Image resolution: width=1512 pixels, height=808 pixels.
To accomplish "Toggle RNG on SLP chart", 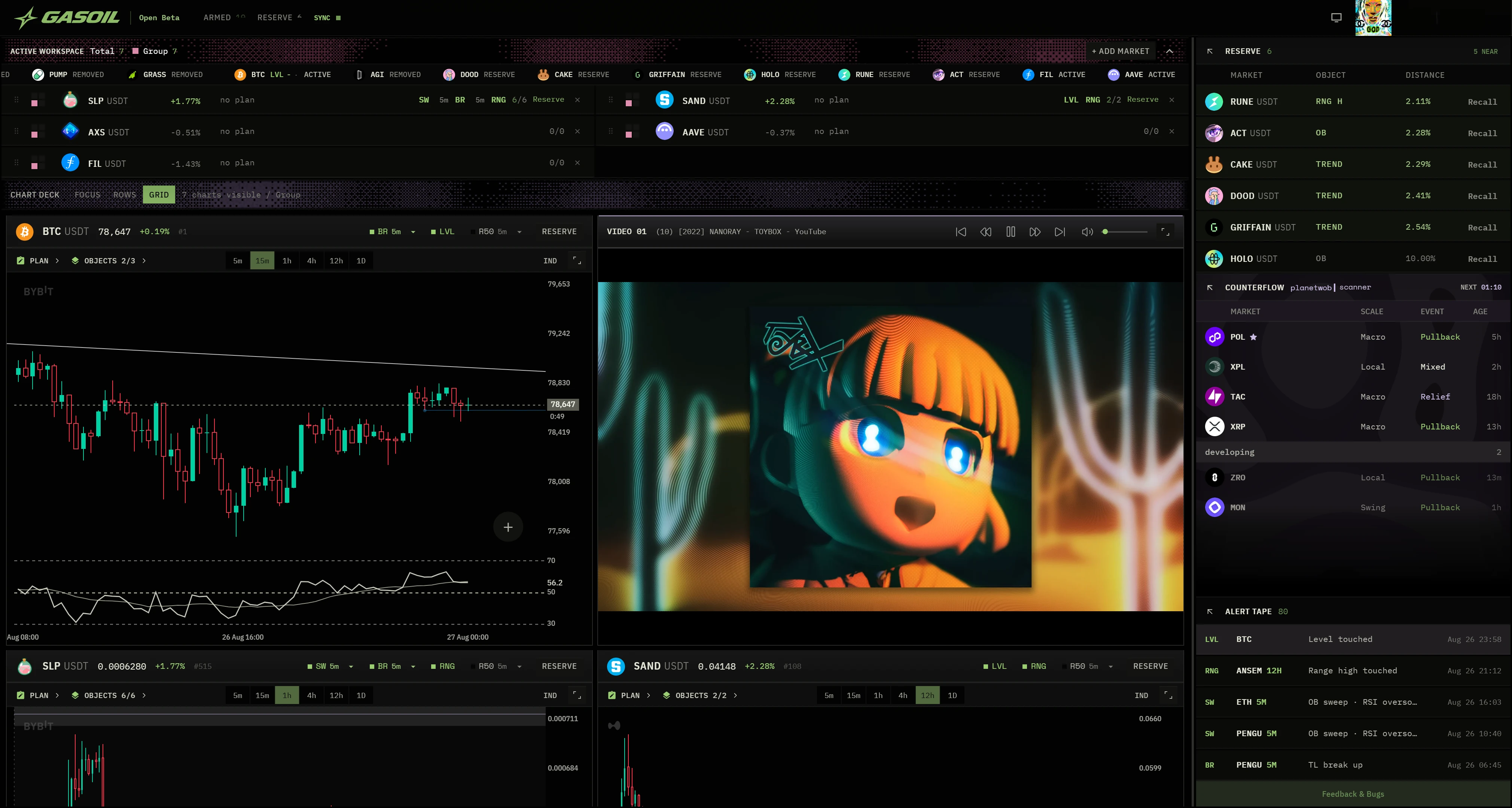I will pyautogui.click(x=443, y=666).
